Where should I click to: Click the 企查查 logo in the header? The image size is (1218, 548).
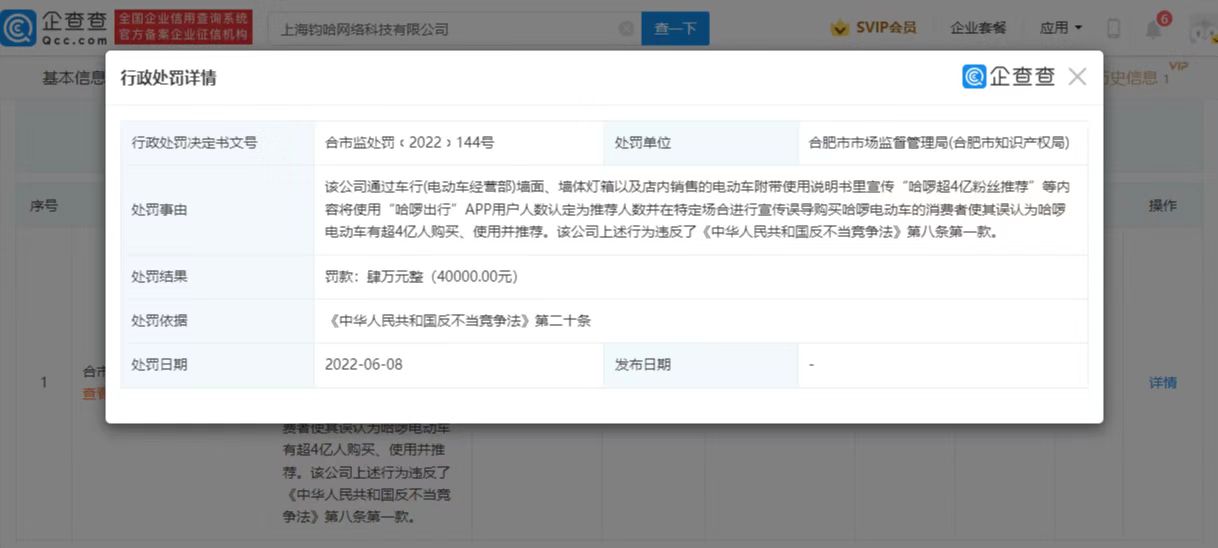pyautogui.click(x=54, y=28)
